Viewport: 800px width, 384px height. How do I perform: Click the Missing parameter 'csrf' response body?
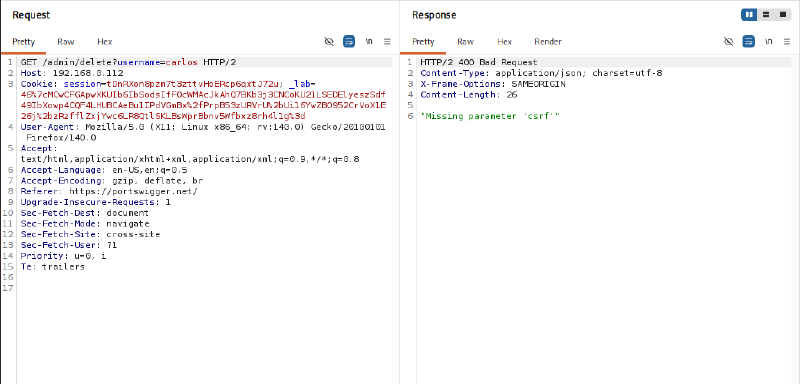click(x=490, y=116)
